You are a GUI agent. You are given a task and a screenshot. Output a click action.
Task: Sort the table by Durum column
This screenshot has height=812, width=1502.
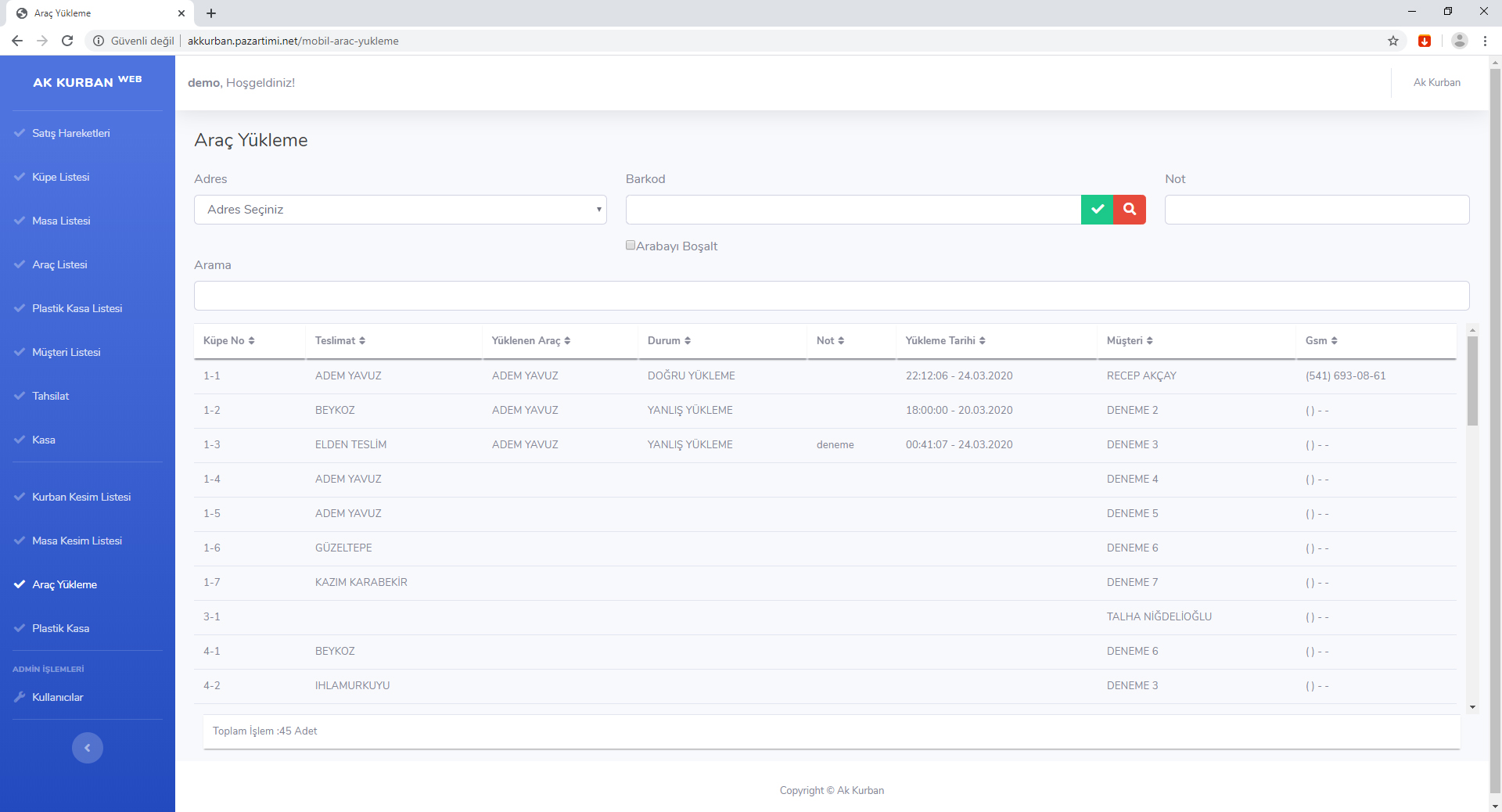click(x=669, y=341)
